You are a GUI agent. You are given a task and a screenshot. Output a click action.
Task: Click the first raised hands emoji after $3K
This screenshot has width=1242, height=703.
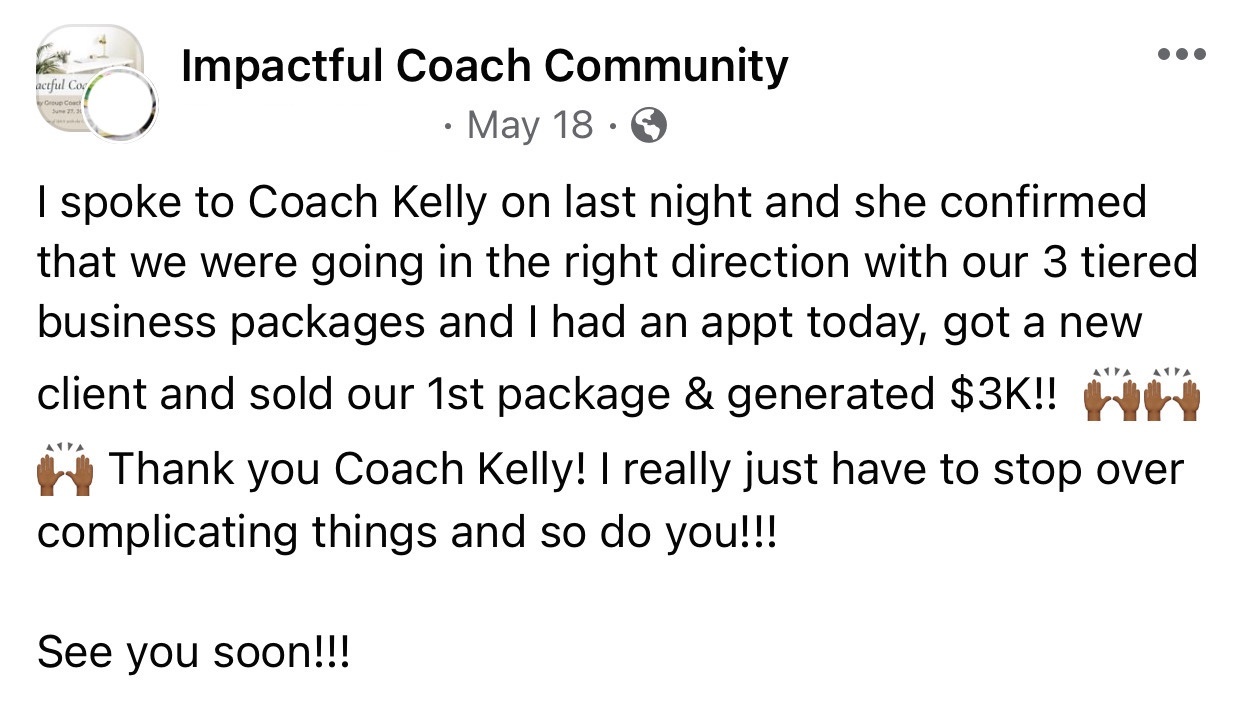click(1113, 398)
